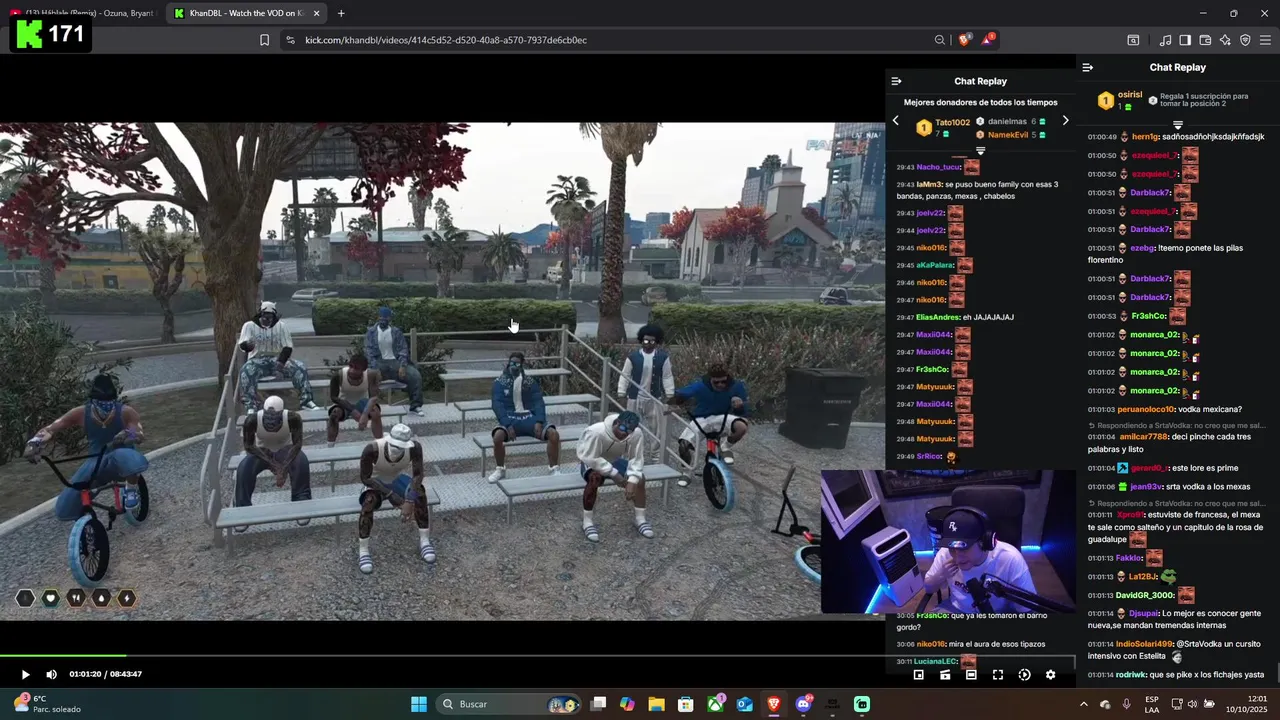1280x720 pixels.
Task: Open the media control music note icon
Action: click(1165, 40)
